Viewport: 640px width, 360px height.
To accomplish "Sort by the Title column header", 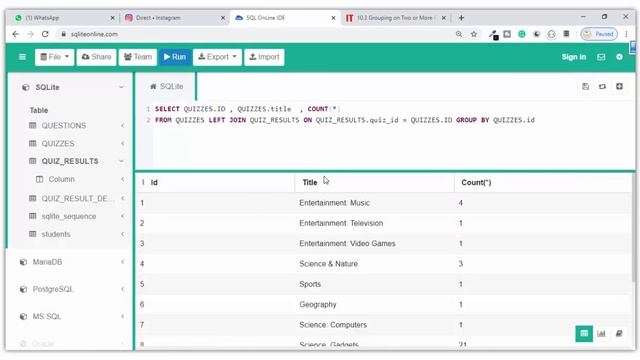I will tap(310, 182).
